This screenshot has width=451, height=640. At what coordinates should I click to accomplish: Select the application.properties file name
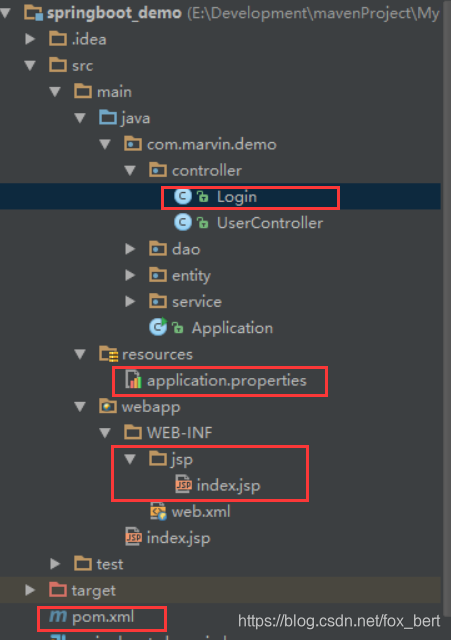[x=227, y=381]
